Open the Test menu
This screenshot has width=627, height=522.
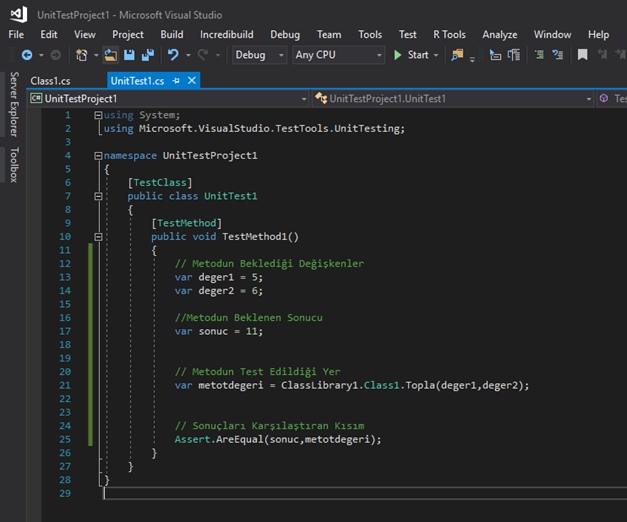[407, 34]
